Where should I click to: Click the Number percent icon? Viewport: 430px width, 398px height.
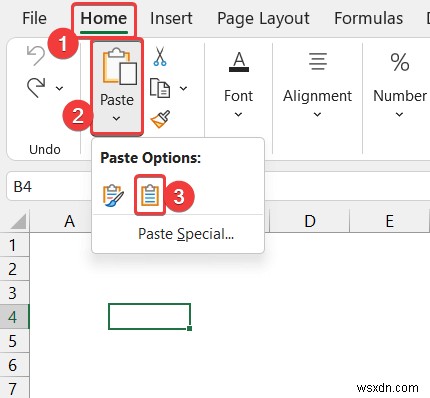[400, 62]
